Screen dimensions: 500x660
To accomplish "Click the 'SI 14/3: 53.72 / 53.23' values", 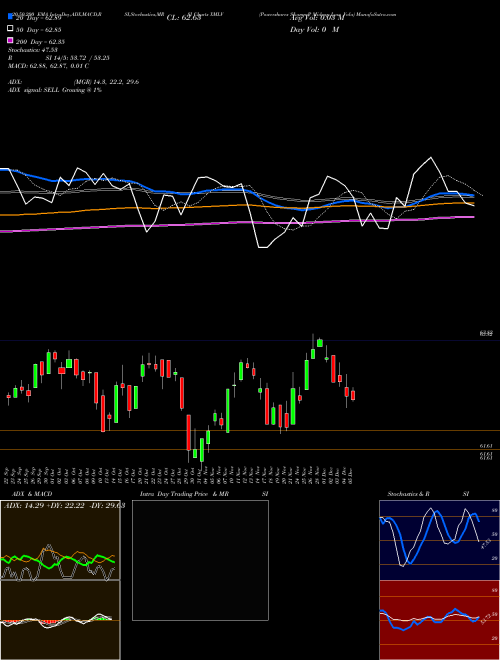I will click(78, 58).
